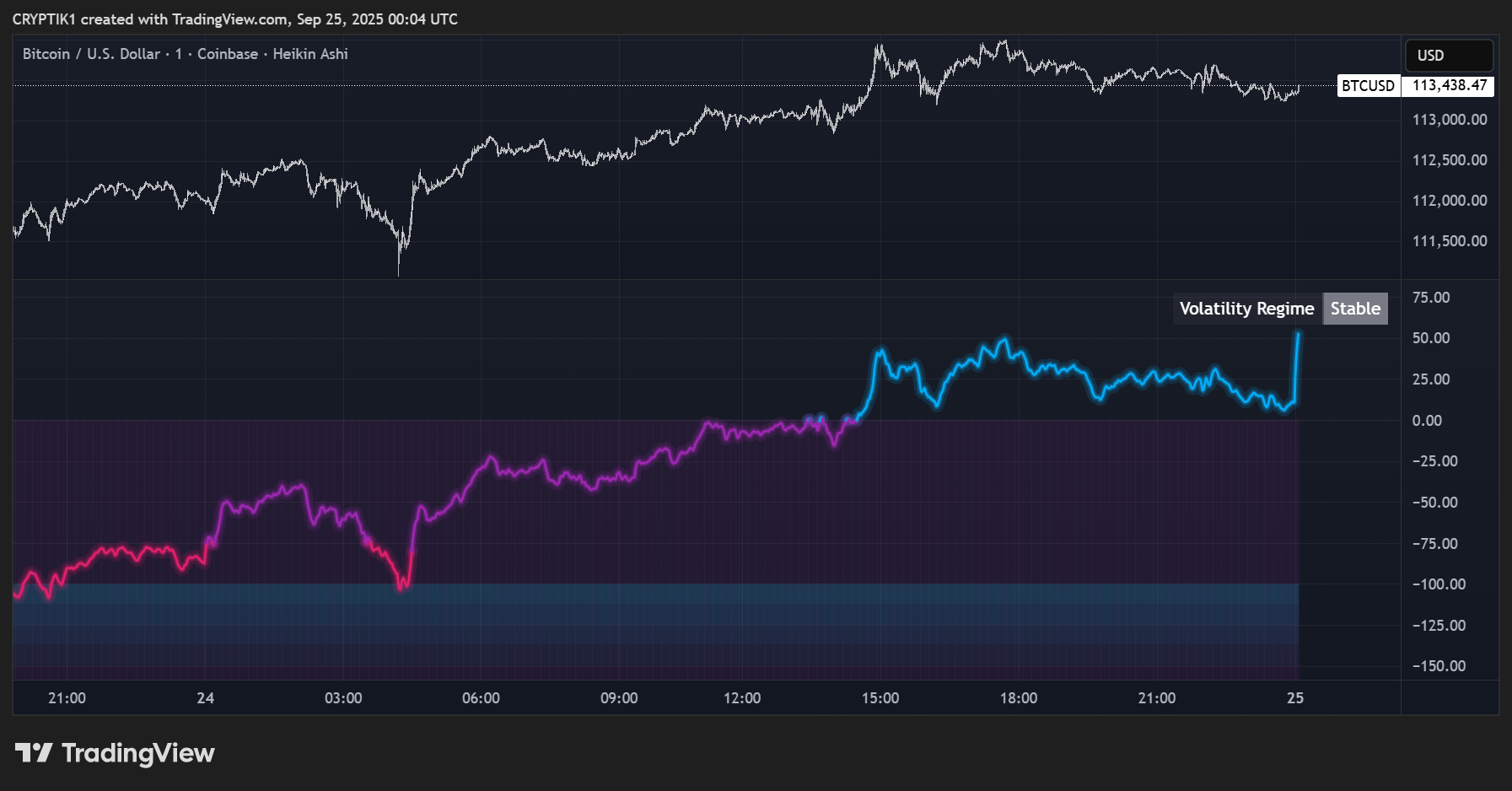
Task: Click the −50.00 indicator axis label
Action: click(x=1434, y=503)
